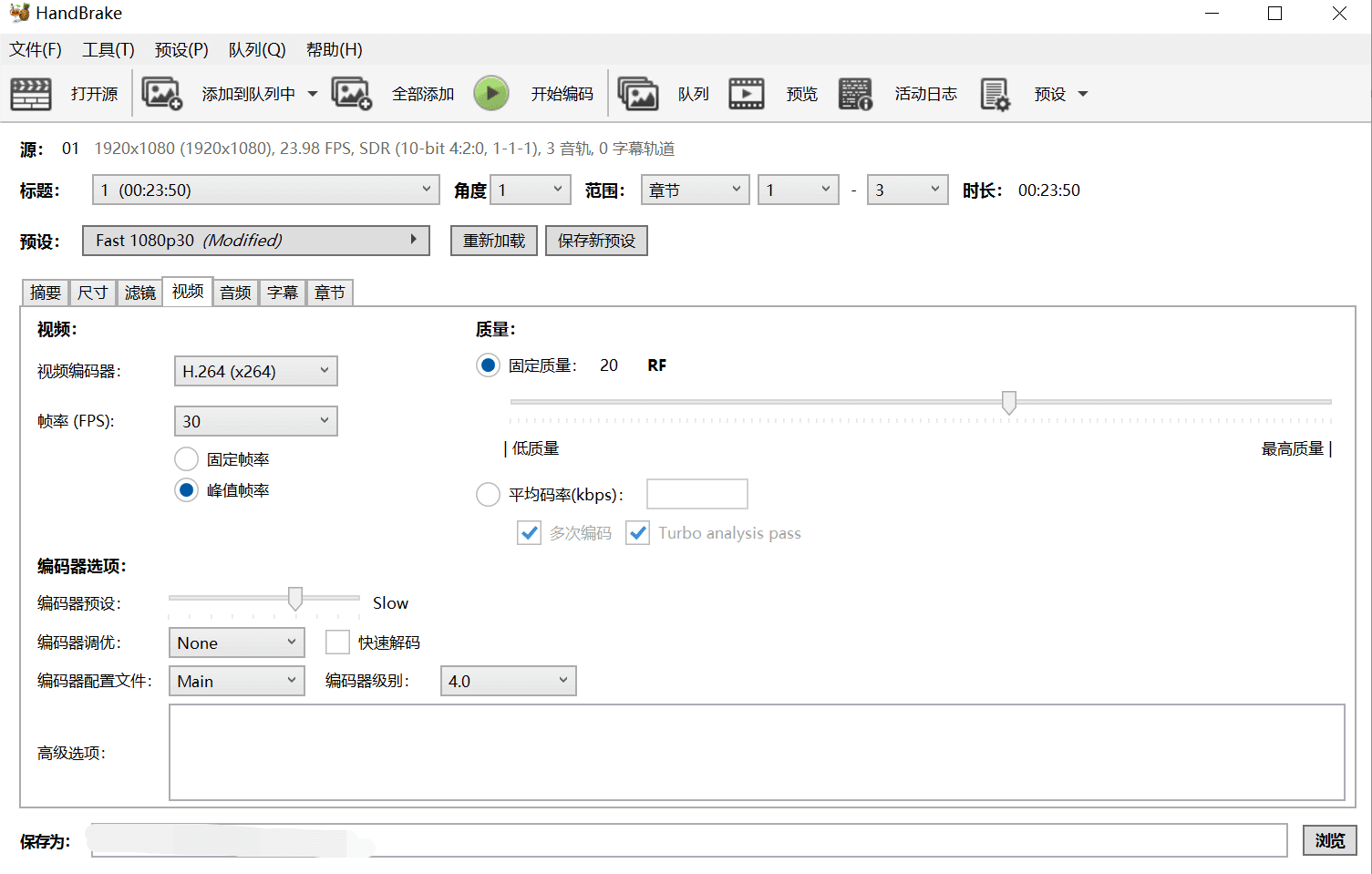Switch to the 章节 tab
The height and width of the screenshot is (874, 1372).
click(330, 293)
